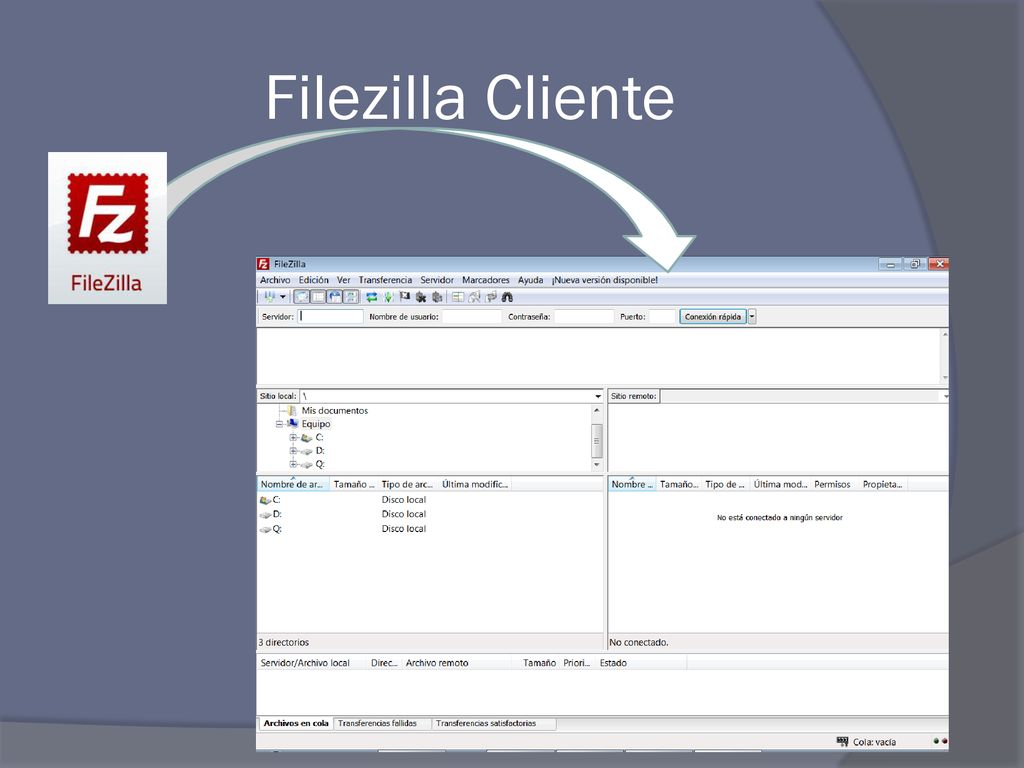The height and width of the screenshot is (768, 1024).
Task: Click the Conexión rápida button
Action: 712,317
